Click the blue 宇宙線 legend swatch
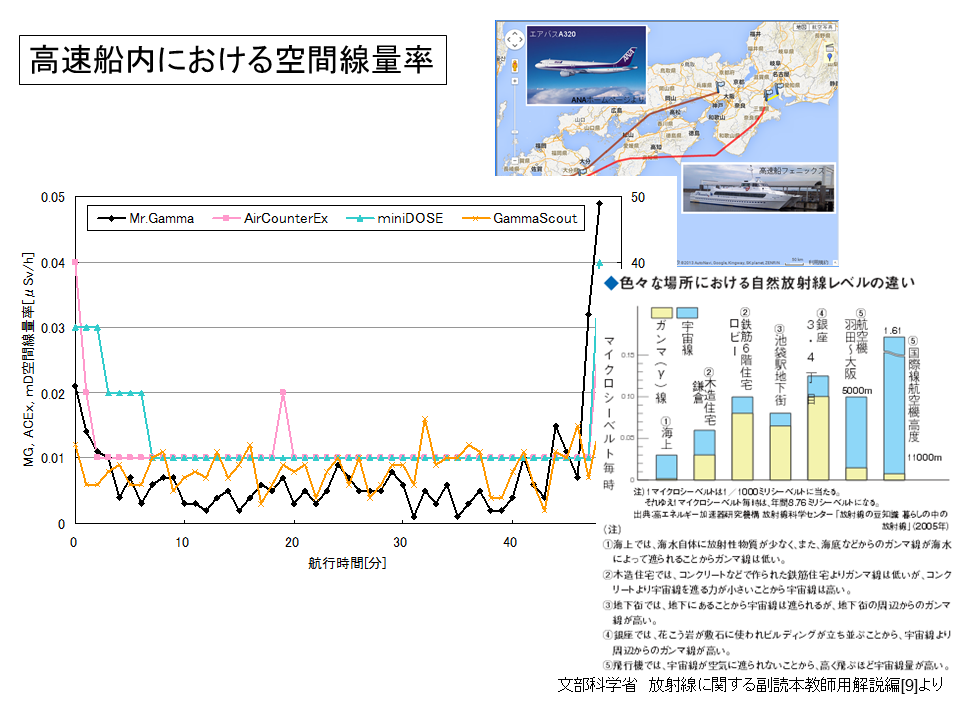 coord(686,313)
